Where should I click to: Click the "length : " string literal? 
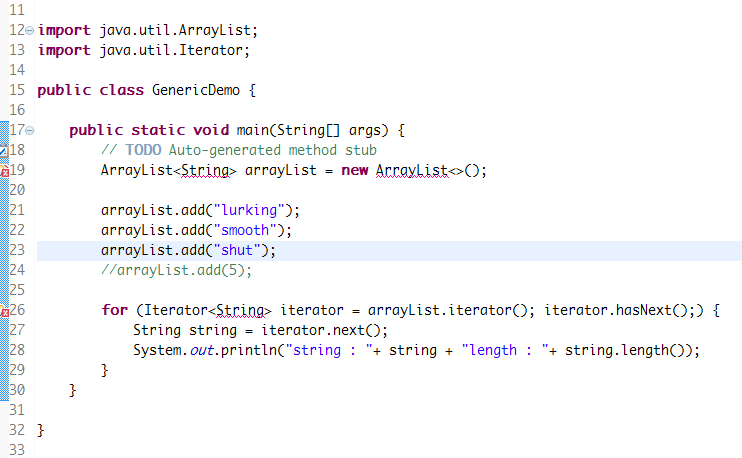[x=505, y=350]
